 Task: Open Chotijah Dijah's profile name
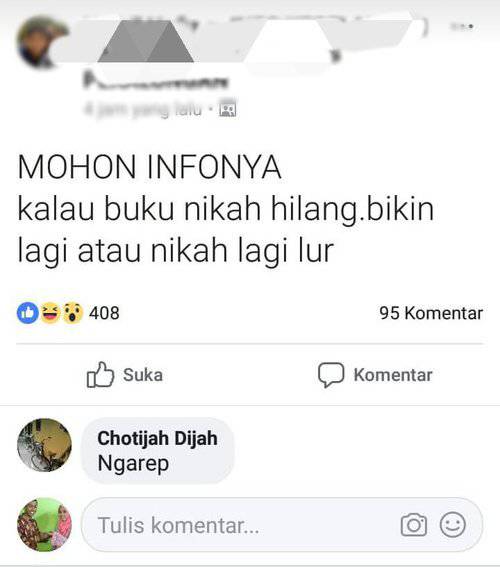point(157,438)
